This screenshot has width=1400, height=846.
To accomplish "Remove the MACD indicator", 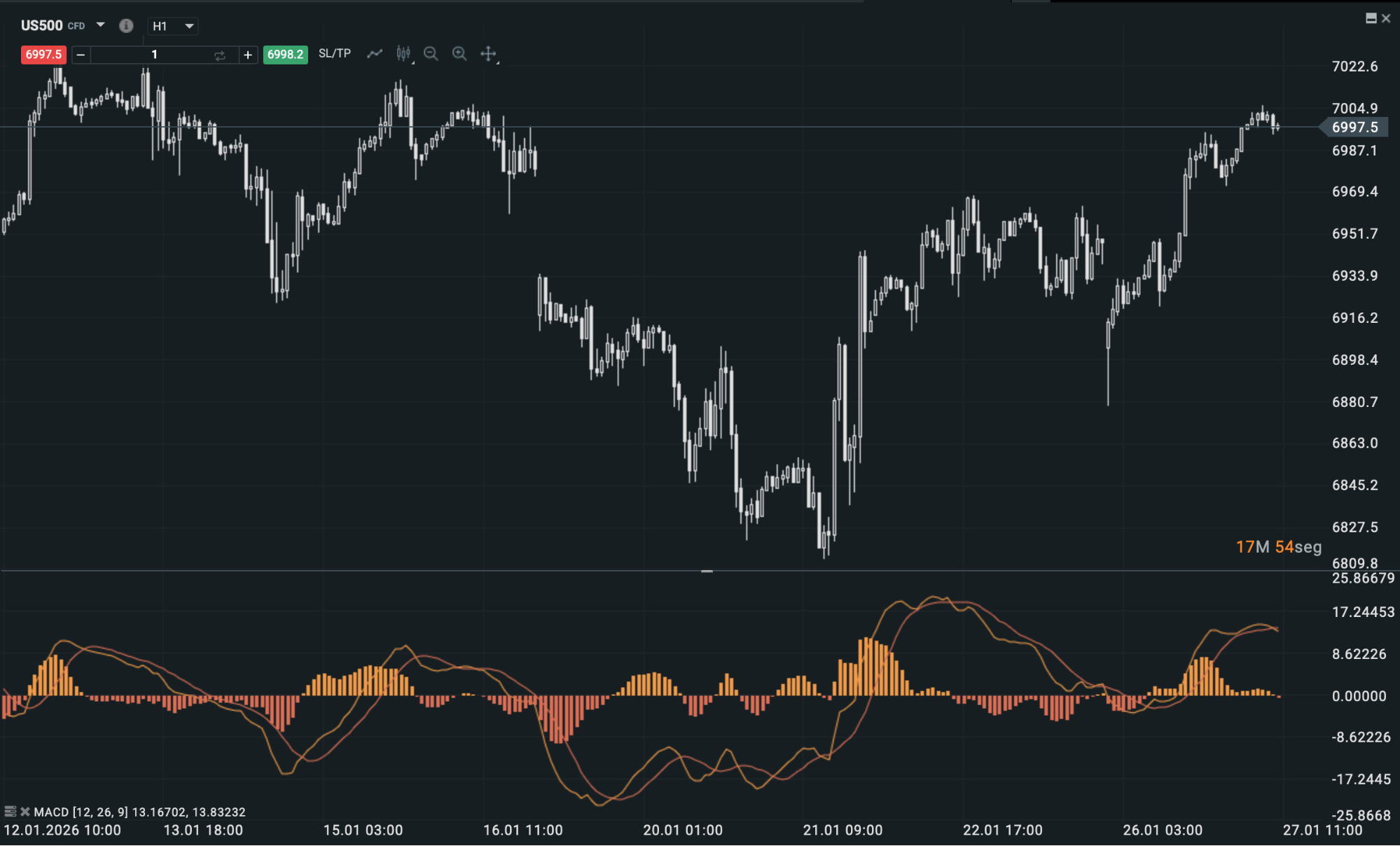I will tap(25, 812).
